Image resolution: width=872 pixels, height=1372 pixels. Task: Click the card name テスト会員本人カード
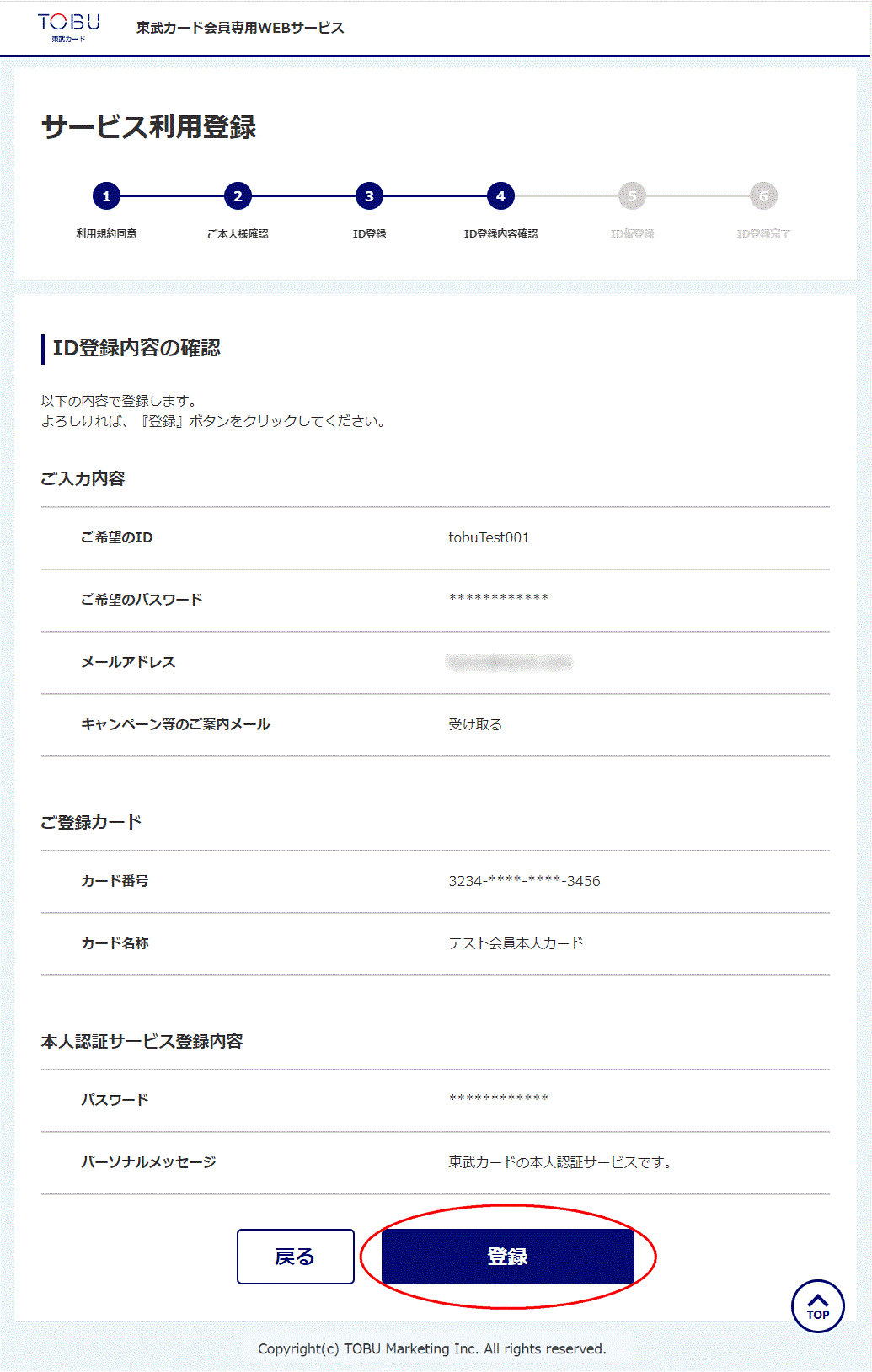coord(516,943)
